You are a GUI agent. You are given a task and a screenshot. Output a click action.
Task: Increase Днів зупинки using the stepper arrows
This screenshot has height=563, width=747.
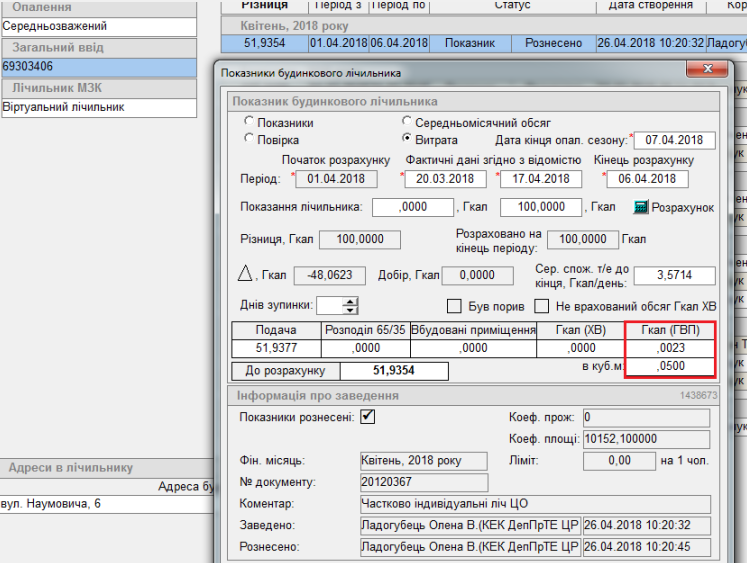[350, 301]
